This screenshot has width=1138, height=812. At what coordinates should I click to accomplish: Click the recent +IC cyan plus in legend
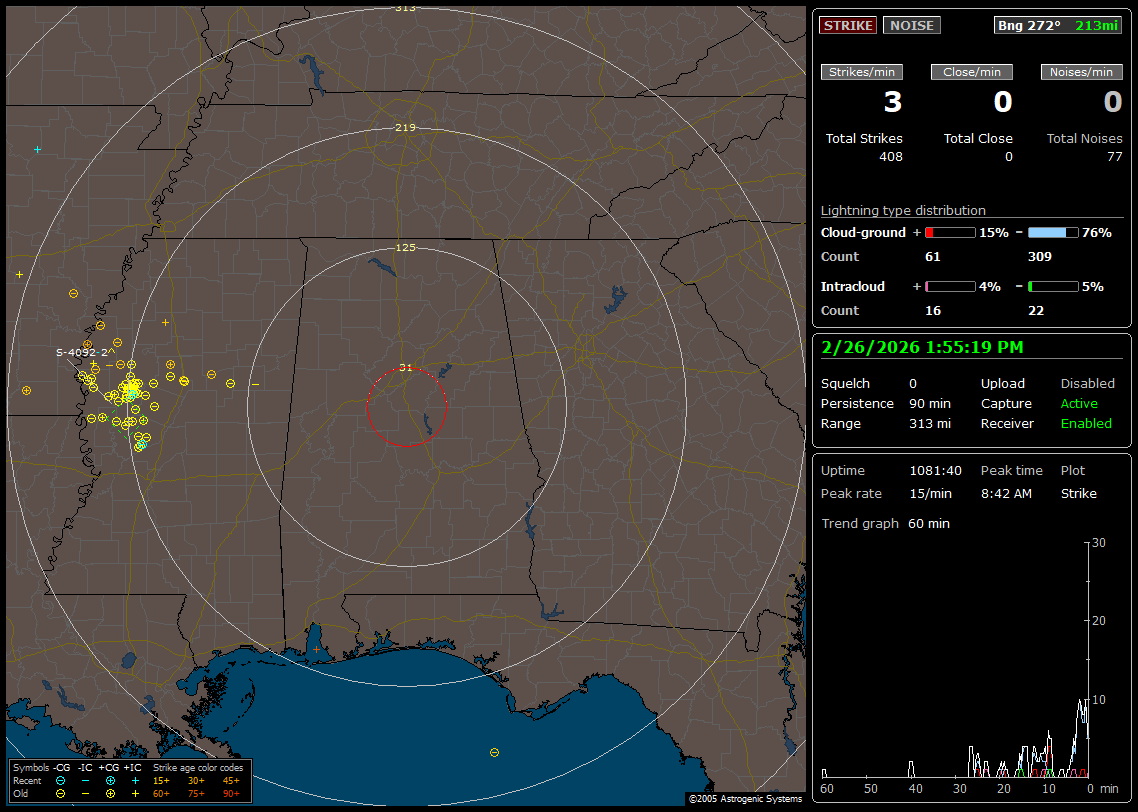(x=135, y=780)
